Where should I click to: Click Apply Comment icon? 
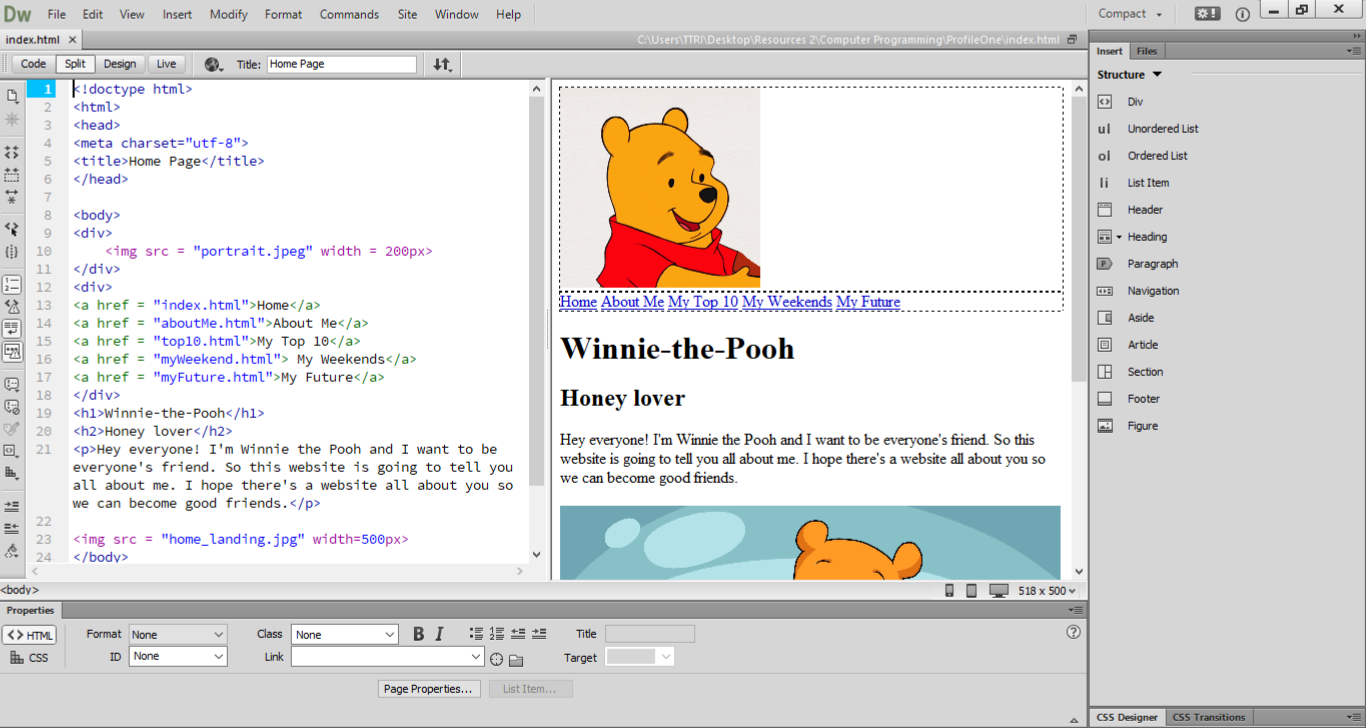pos(12,384)
